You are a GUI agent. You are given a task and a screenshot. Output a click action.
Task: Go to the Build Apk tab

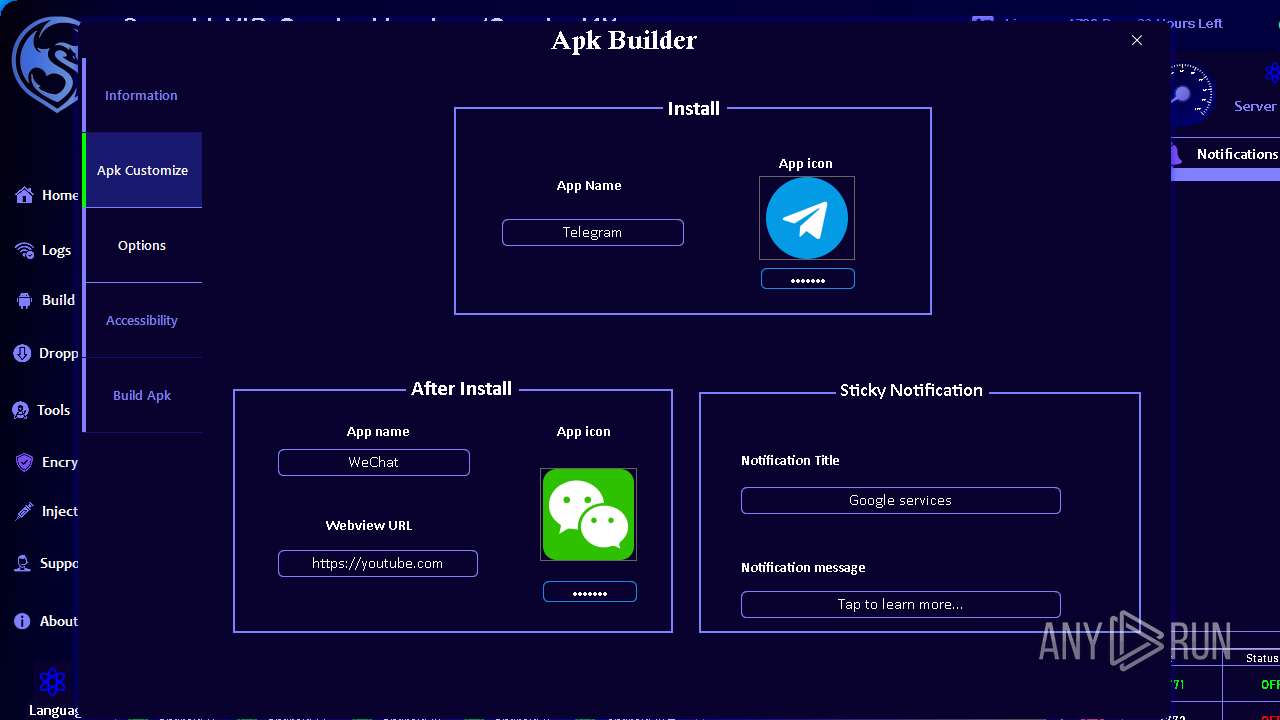point(142,395)
